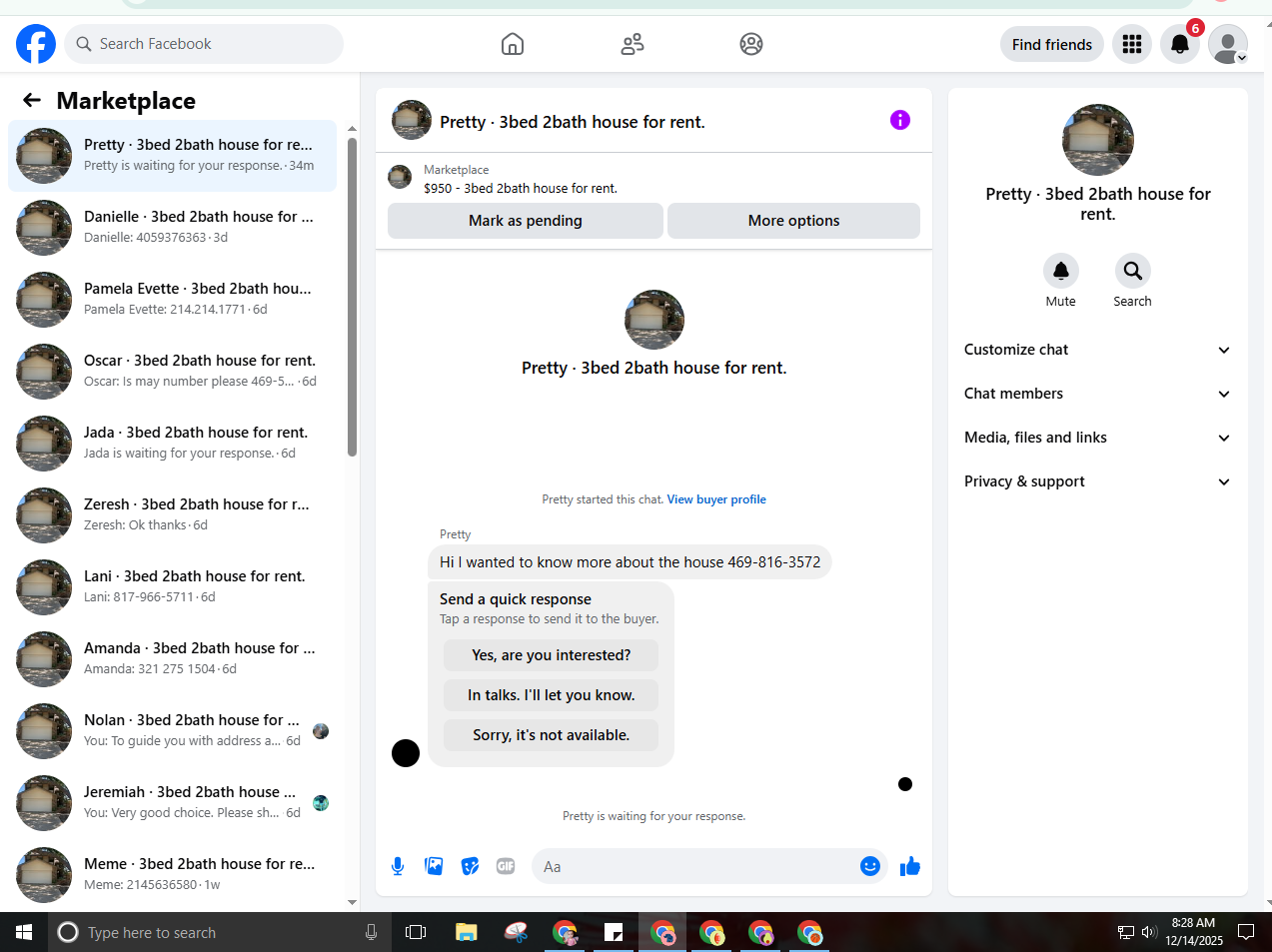Open Nolan's conversation
Image resolution: width=1272 pixels, height=952 pixels.
(x=172, y=730)
